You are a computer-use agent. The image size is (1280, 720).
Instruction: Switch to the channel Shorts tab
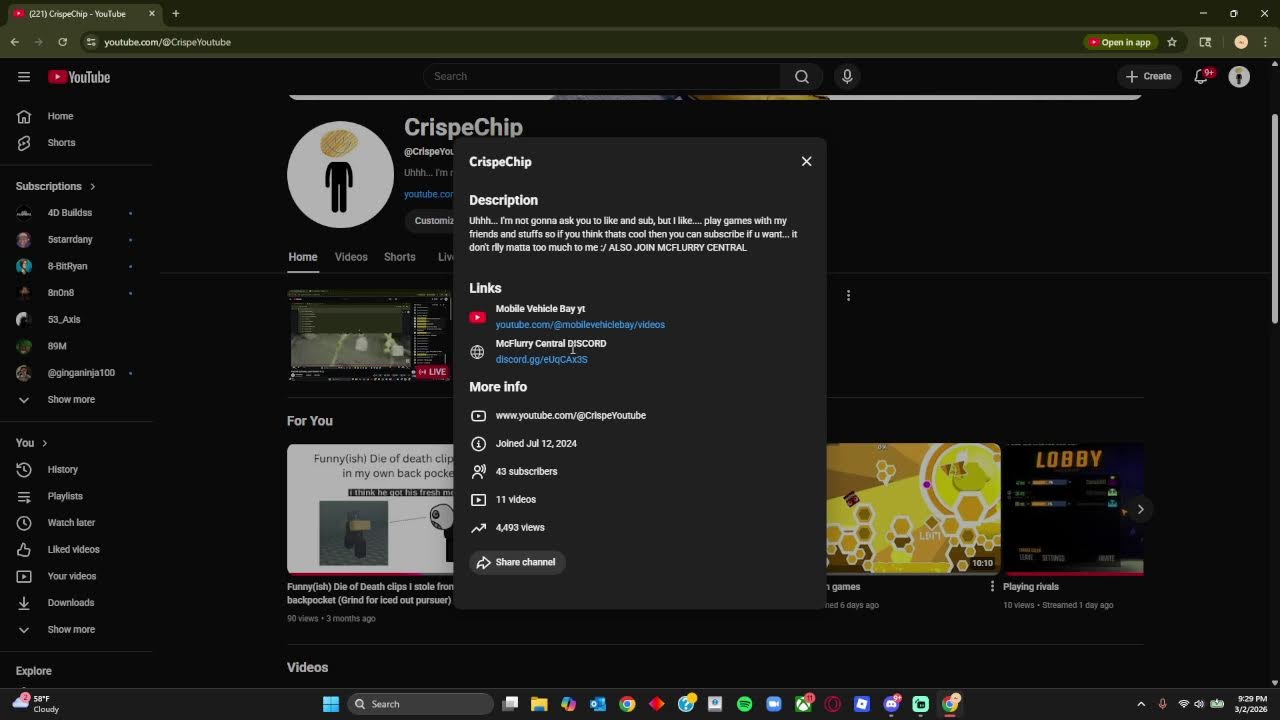(400, 257)
